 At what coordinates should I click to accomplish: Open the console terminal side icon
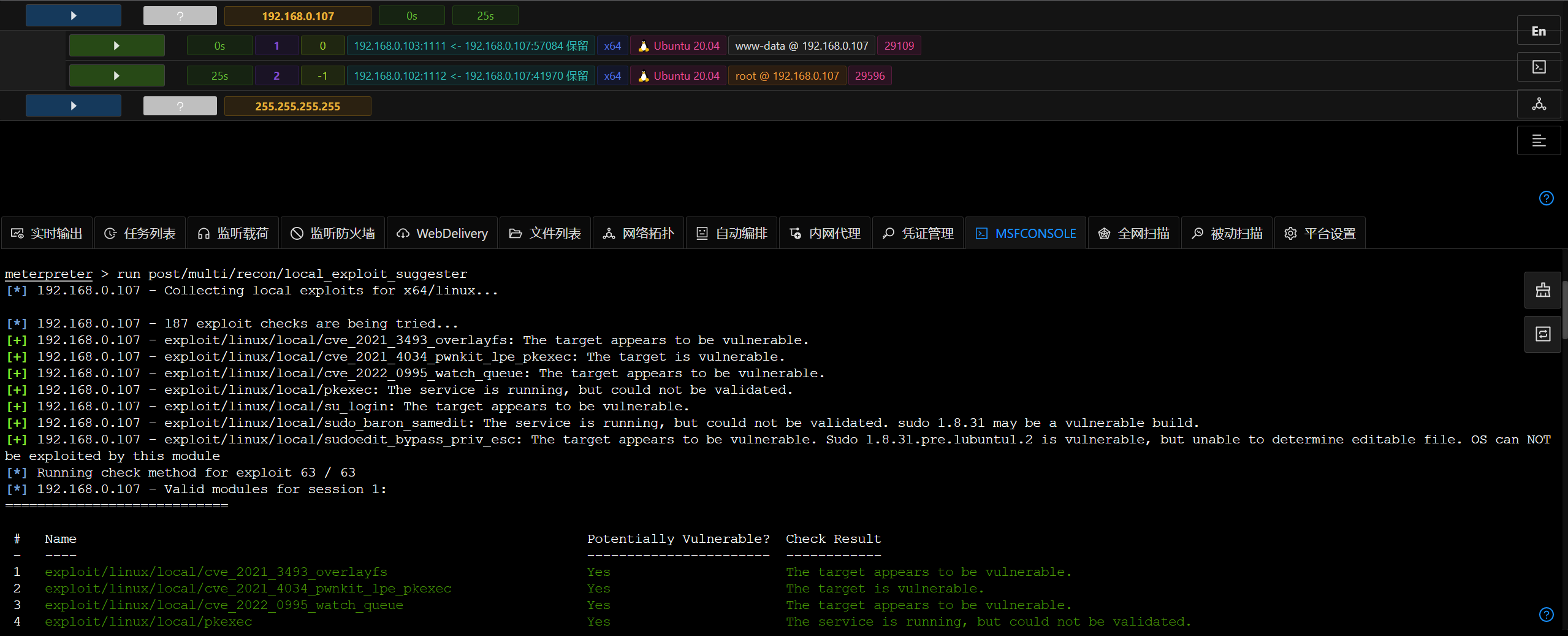tap(1539, 67)
